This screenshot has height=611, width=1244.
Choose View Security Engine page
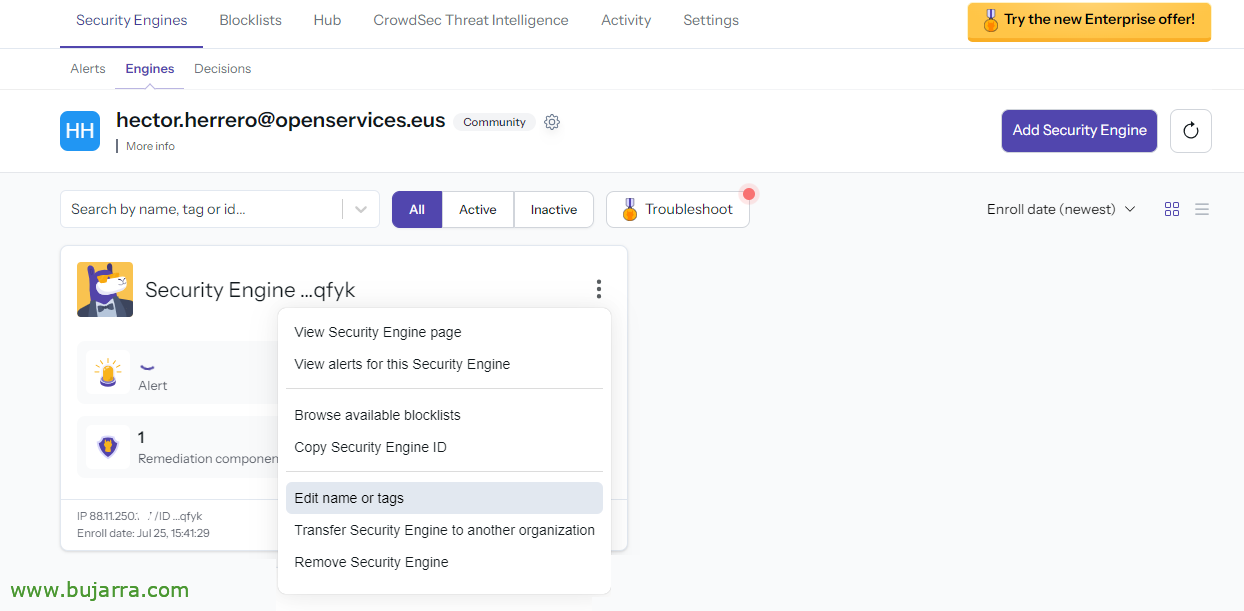[444, 332]
